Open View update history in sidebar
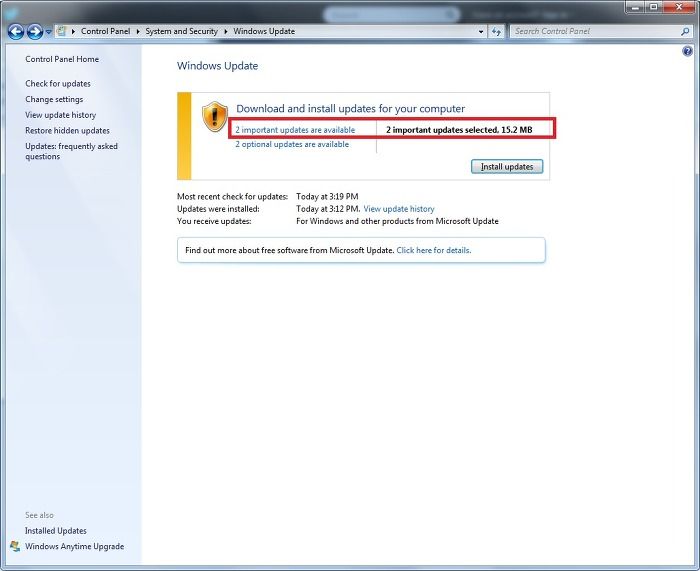The image size is (700, 571). click(x=60, y=115)
